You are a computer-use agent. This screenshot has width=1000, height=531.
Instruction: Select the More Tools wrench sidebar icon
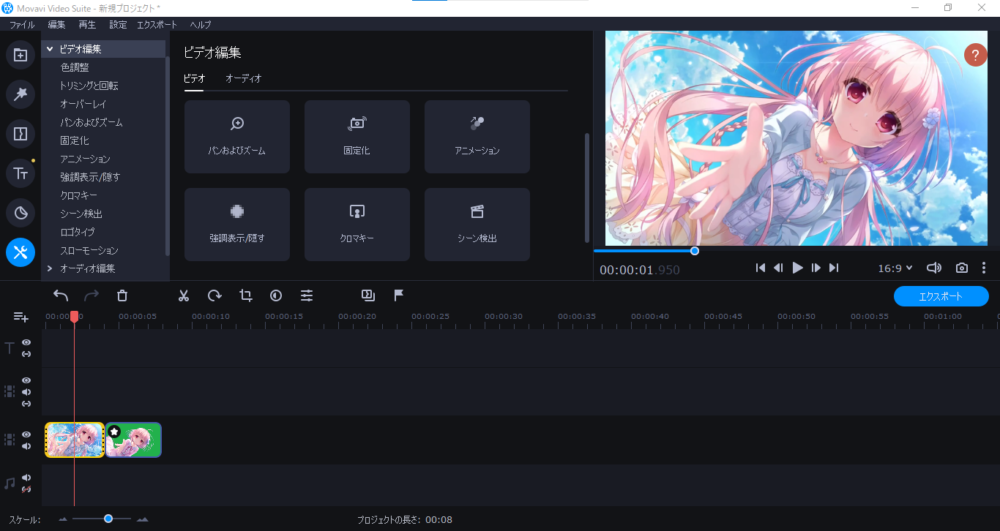click(x=20, y=252)
